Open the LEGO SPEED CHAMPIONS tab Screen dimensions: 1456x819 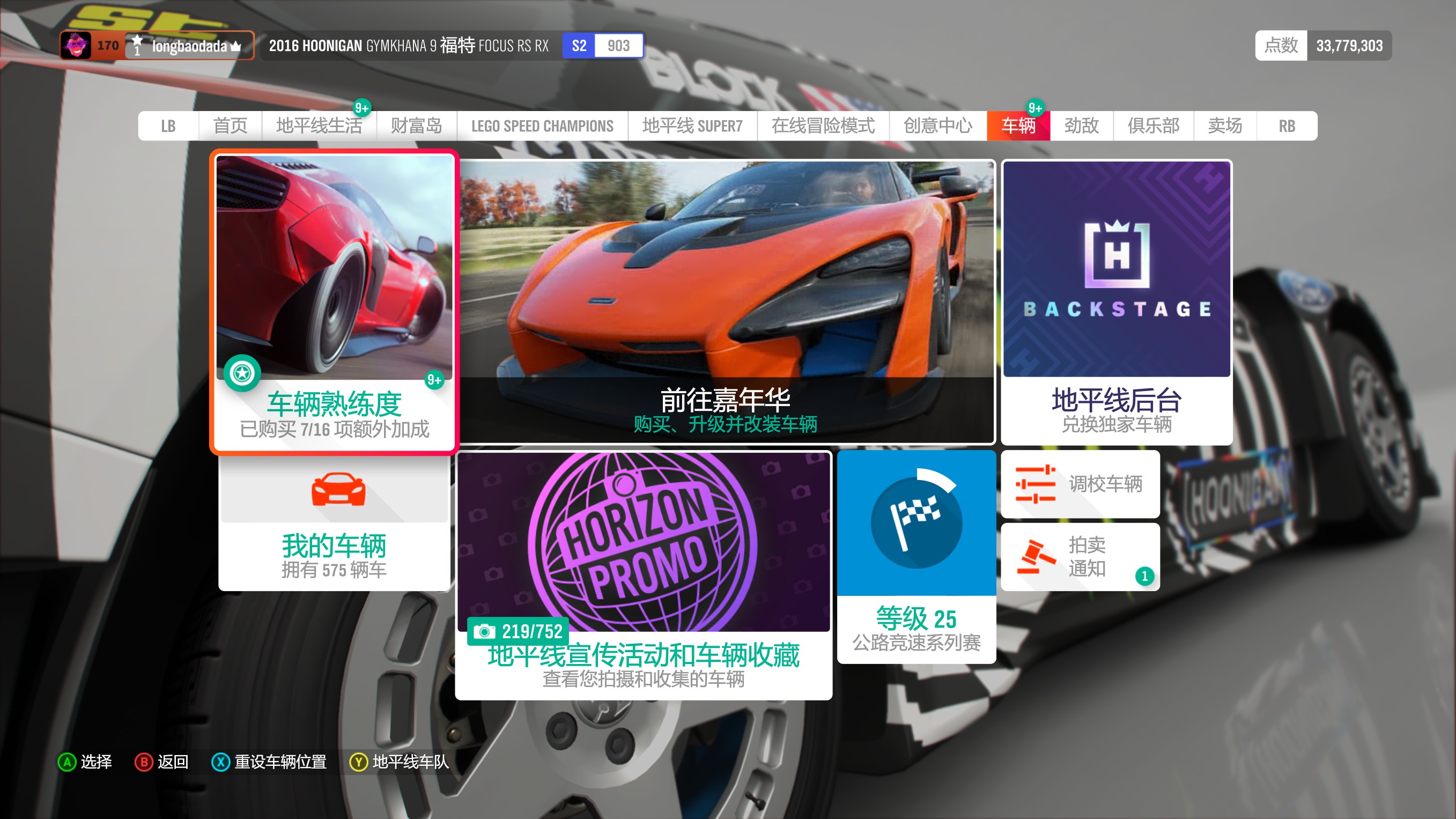click(542, 126)
